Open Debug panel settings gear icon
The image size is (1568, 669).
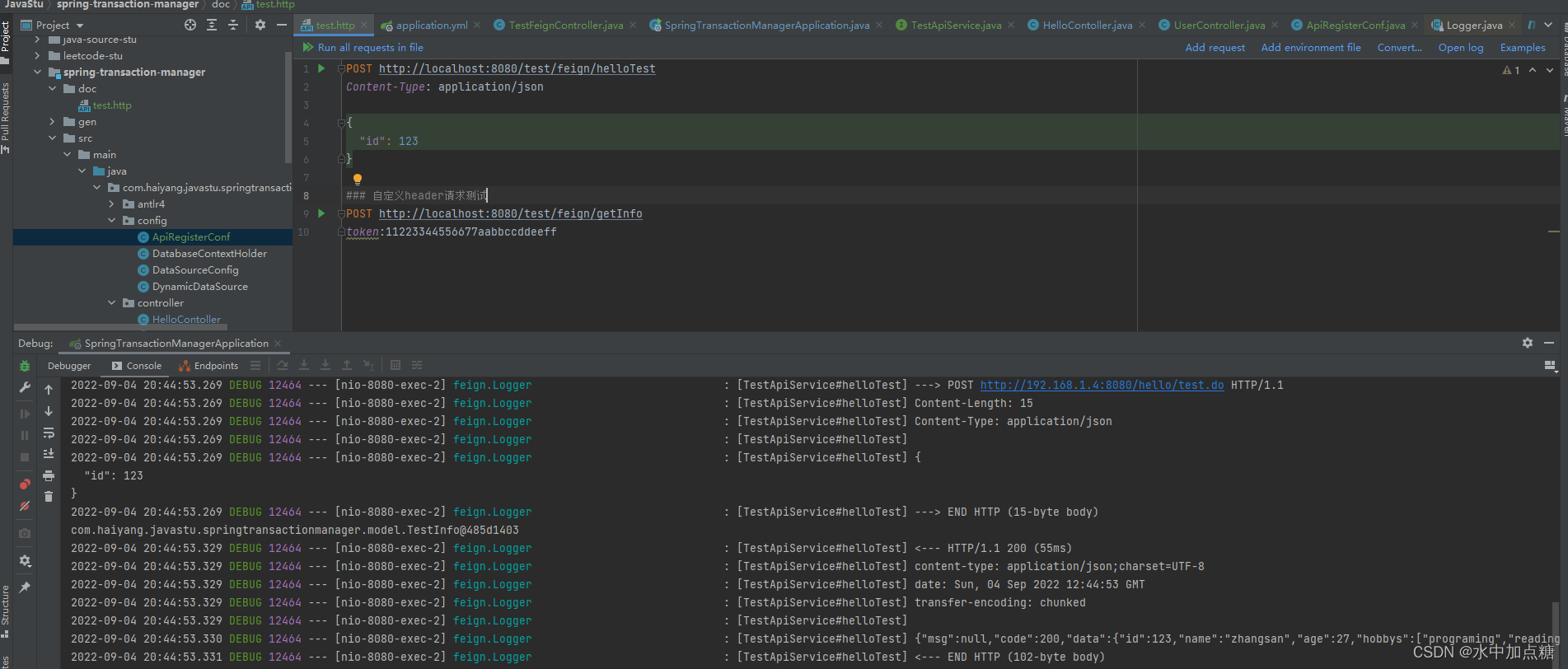[1528, 343]
